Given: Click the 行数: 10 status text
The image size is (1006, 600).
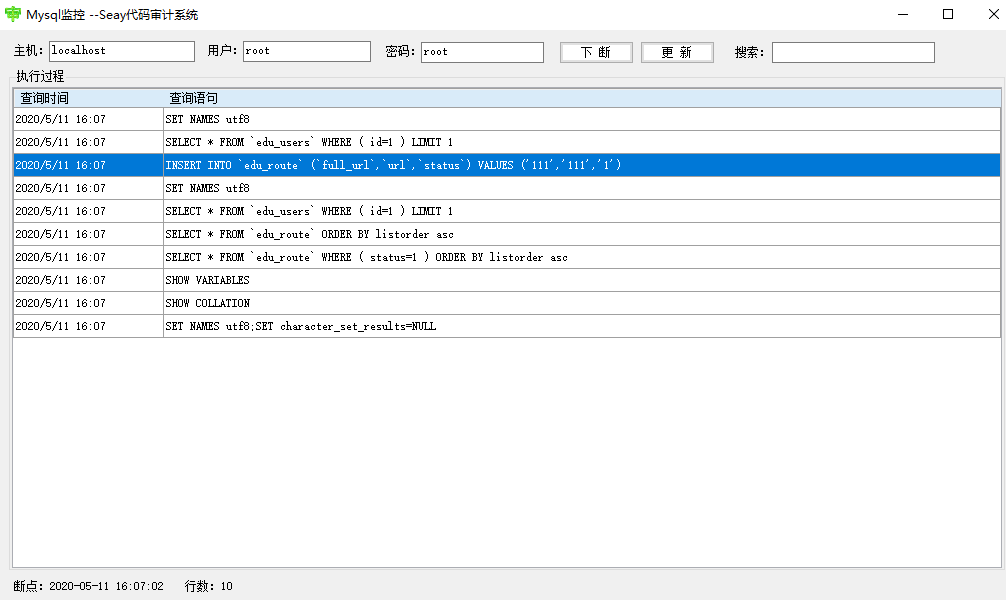Looking at the screenshot, I should [x=209, y=586].
